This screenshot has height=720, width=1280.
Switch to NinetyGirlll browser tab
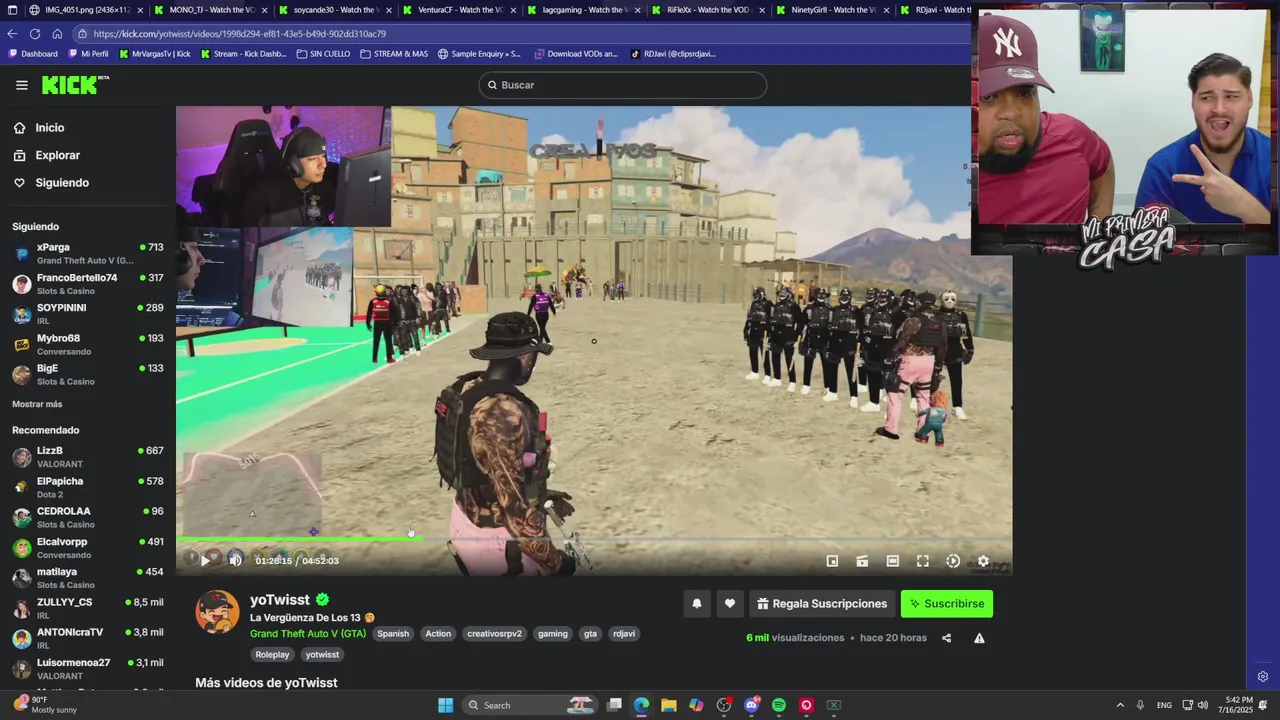tap(832, 10)
